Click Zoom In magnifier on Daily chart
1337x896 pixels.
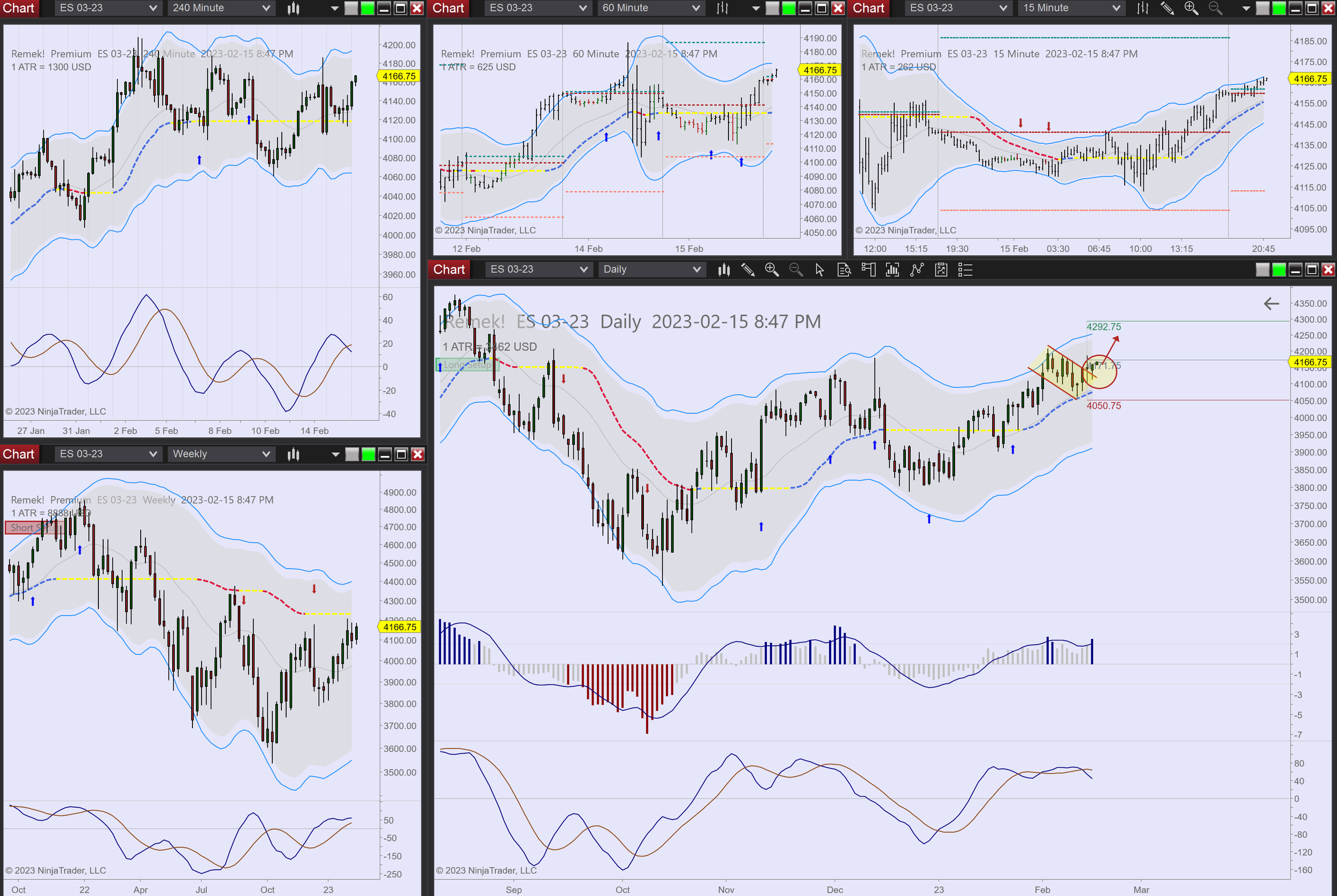(772, 270)
